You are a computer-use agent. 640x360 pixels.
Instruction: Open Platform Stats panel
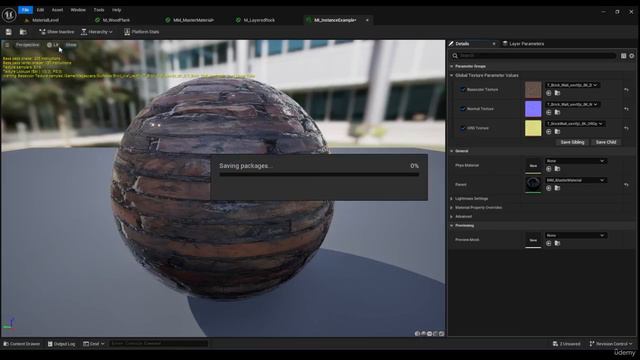(142, 32)
